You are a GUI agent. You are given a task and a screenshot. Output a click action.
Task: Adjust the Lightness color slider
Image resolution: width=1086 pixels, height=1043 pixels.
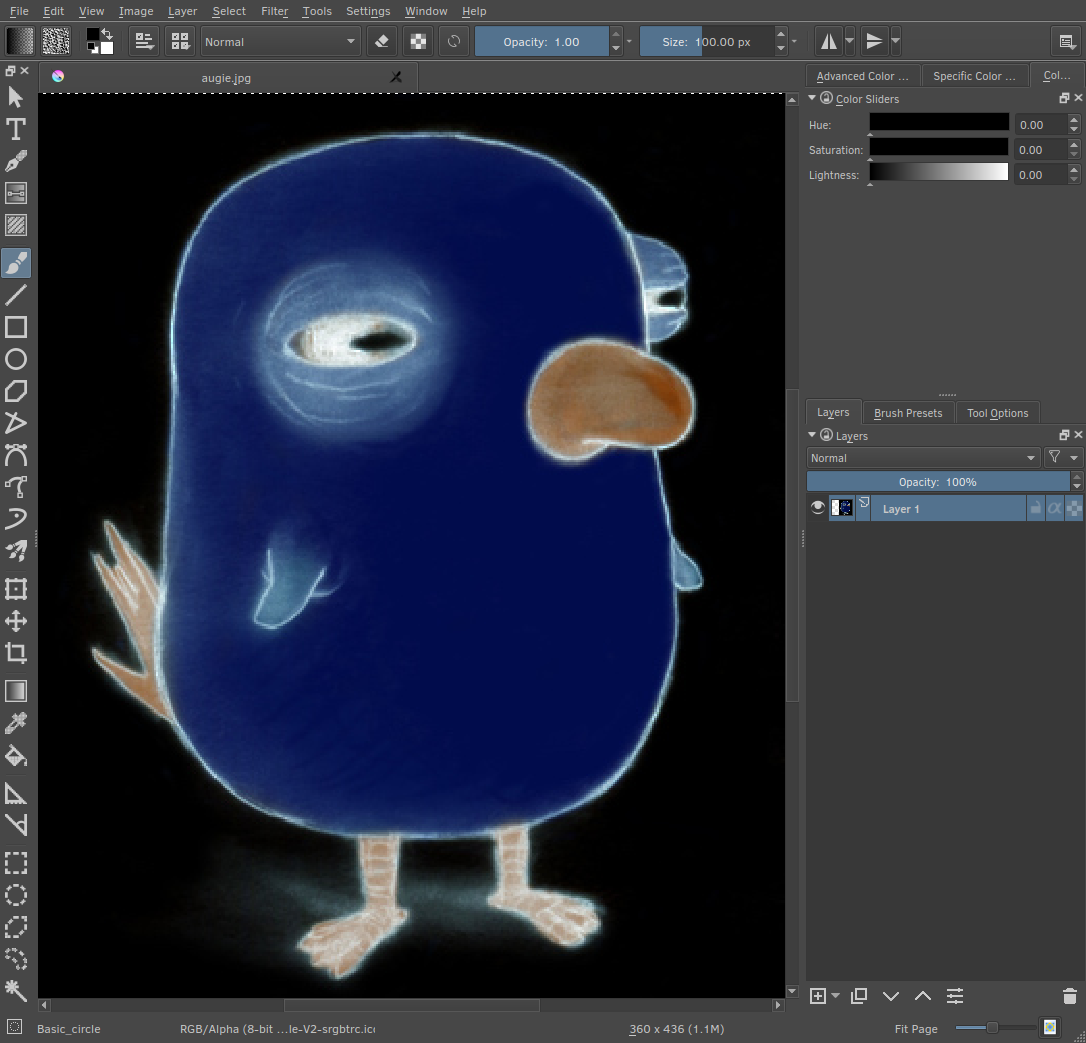click(938, 173)
